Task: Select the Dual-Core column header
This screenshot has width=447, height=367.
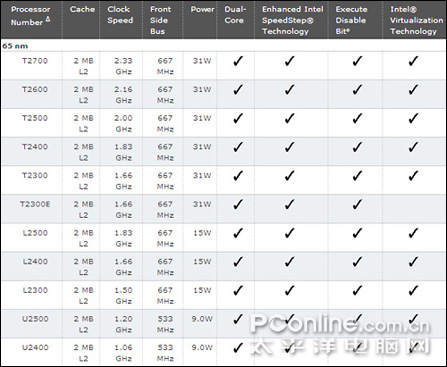Action: coord(235,15)
